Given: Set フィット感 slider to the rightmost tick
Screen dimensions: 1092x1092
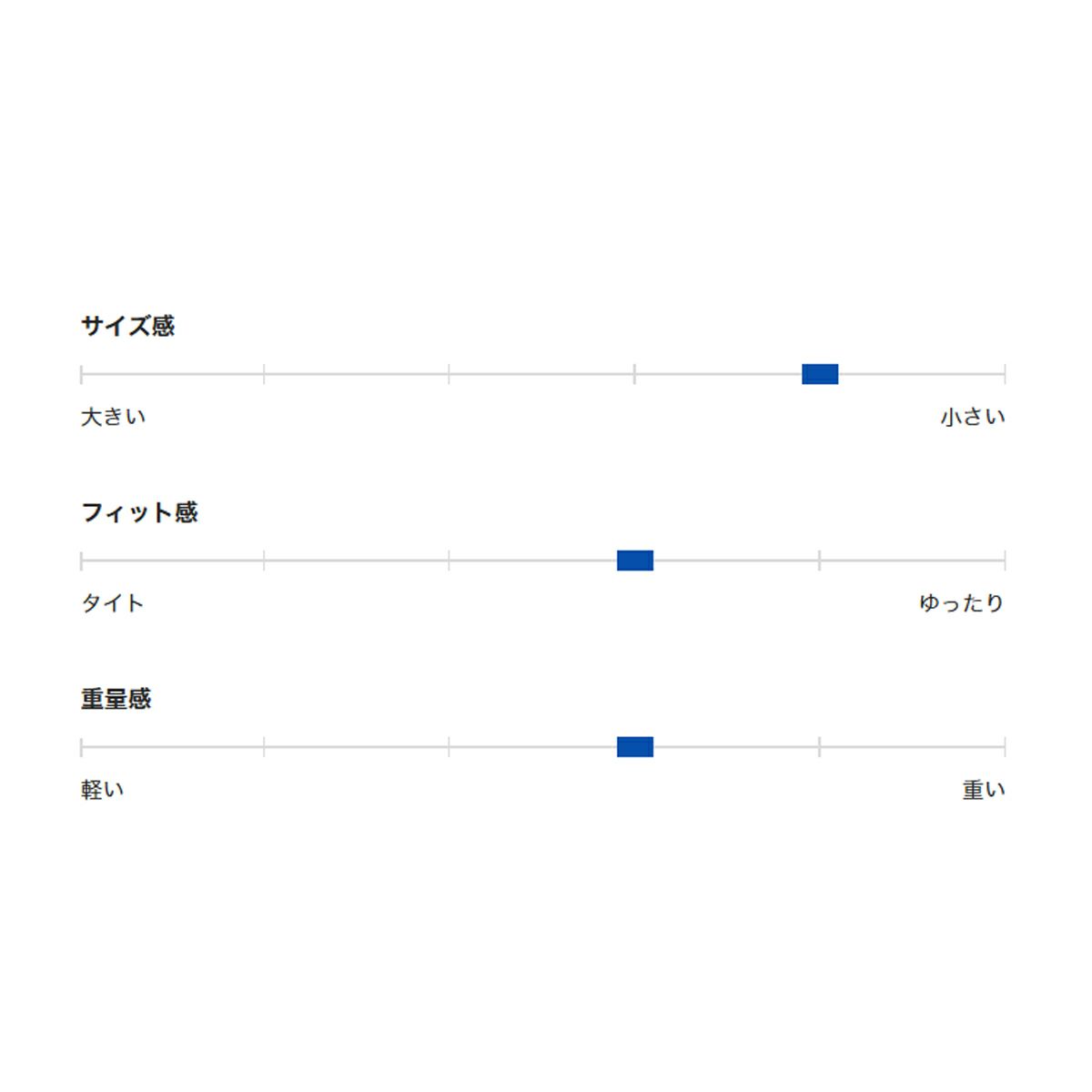Looking at the screenshot, I should [1005, 561].
